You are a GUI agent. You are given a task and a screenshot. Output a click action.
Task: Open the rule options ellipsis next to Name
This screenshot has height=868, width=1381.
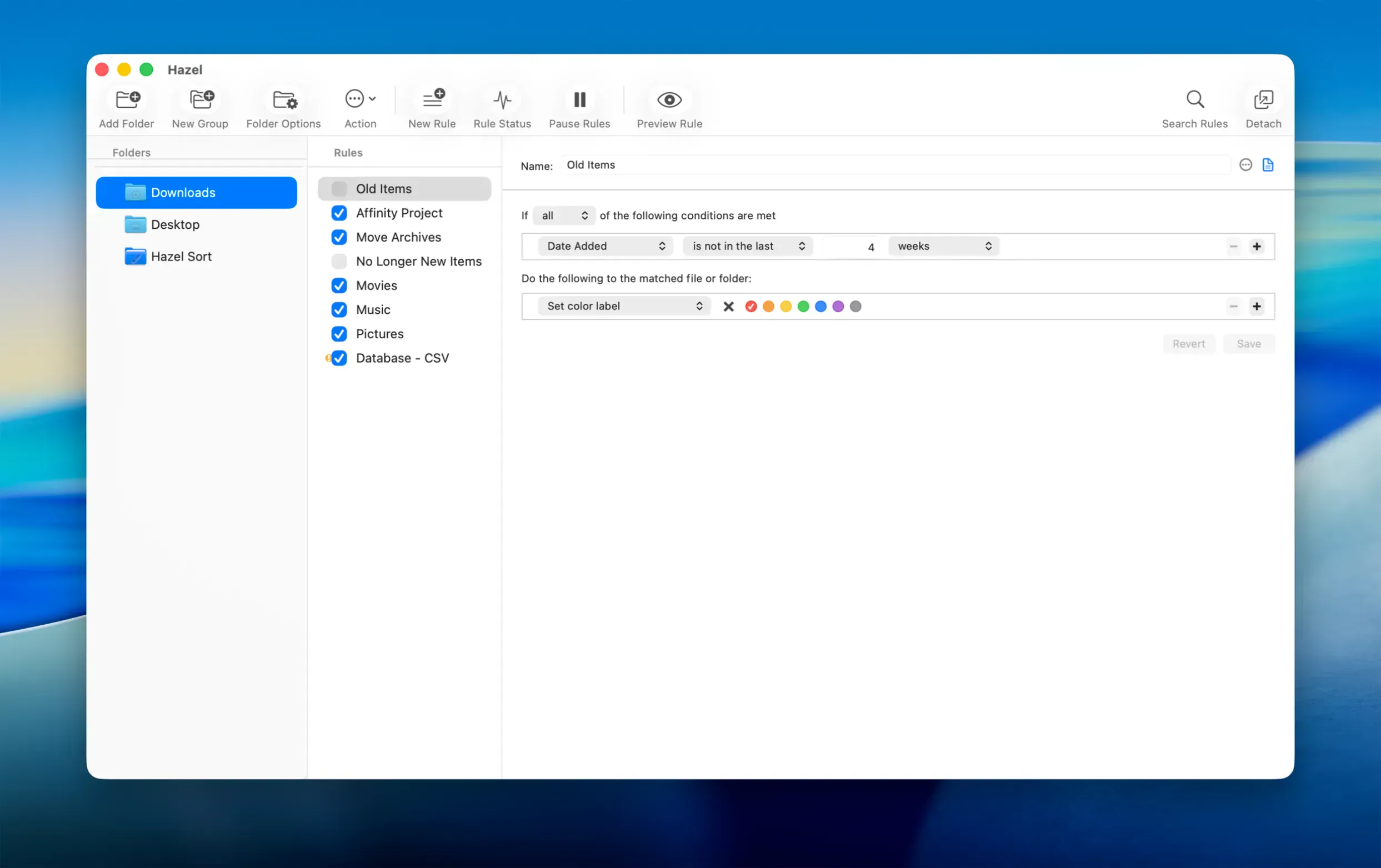[1245, 165]
